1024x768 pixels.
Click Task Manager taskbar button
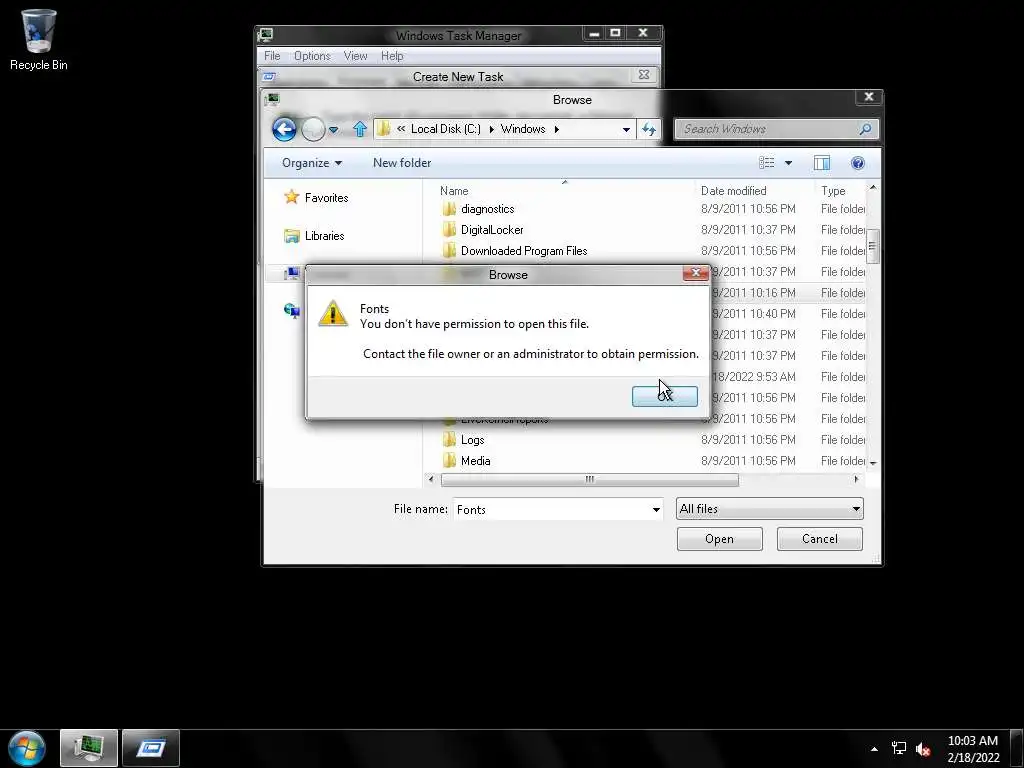(x=89, y=748)
